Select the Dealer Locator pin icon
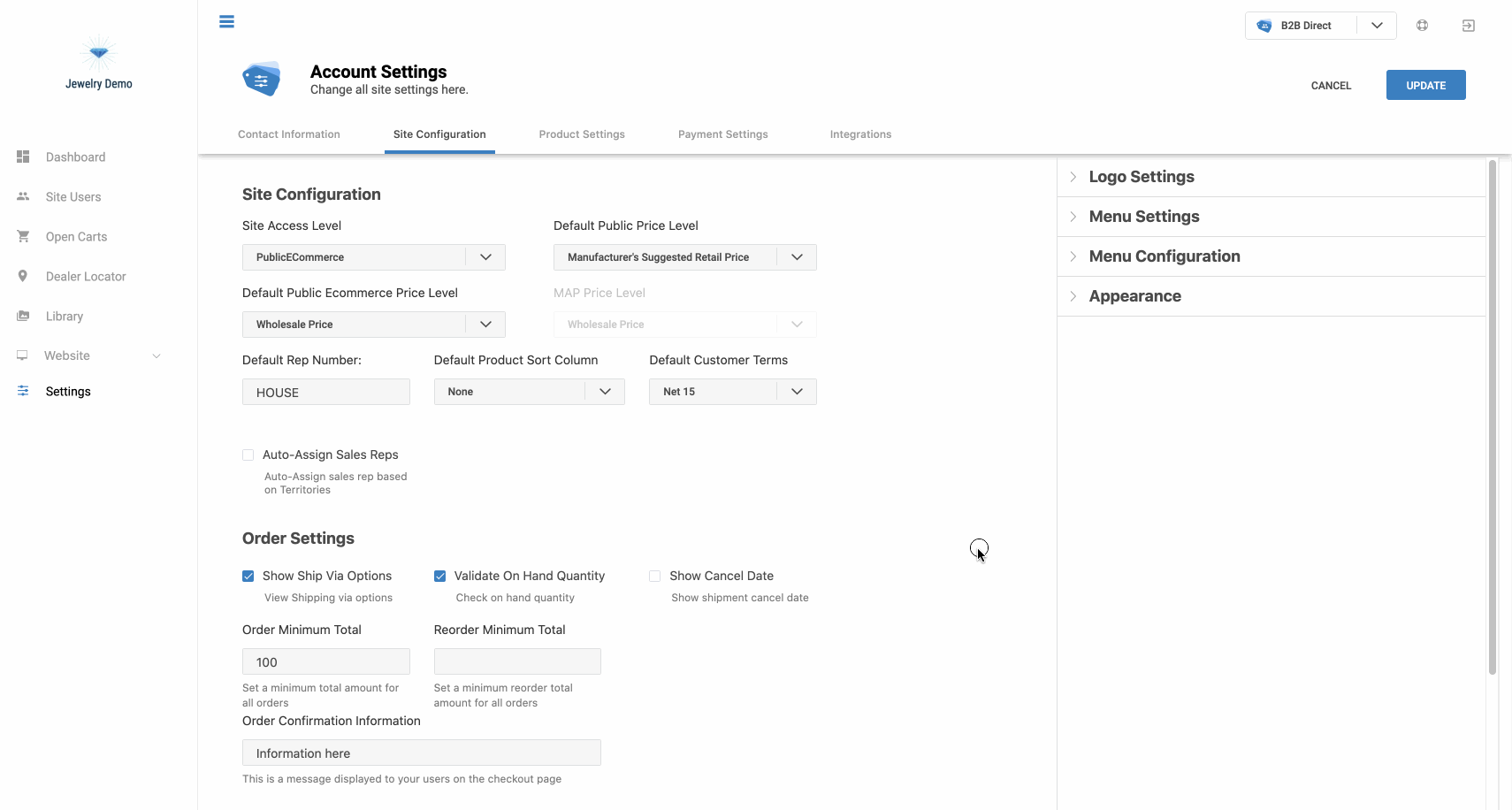Viewport: 1512px width, 810px height. tap(23, 276)
